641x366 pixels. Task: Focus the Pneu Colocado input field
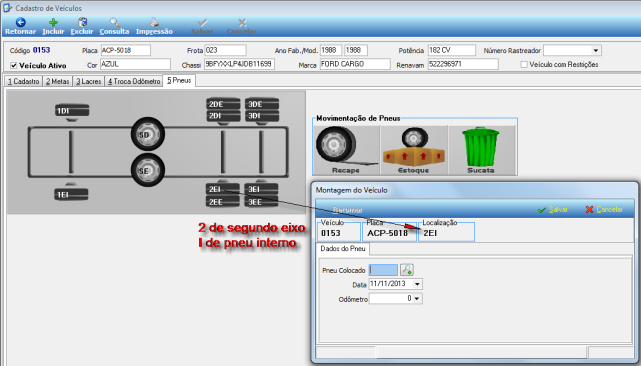tap(383, 270)
